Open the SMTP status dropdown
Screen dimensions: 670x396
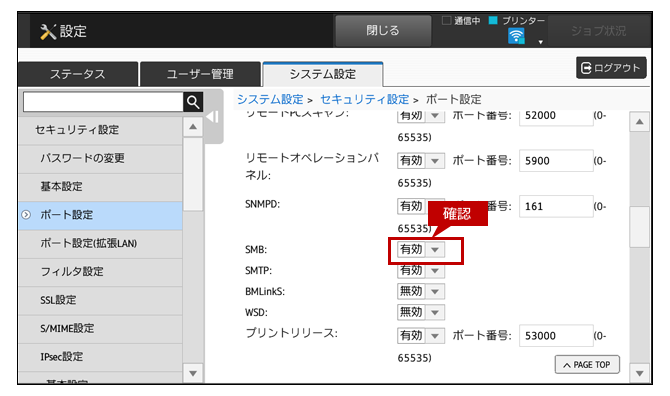421,270
